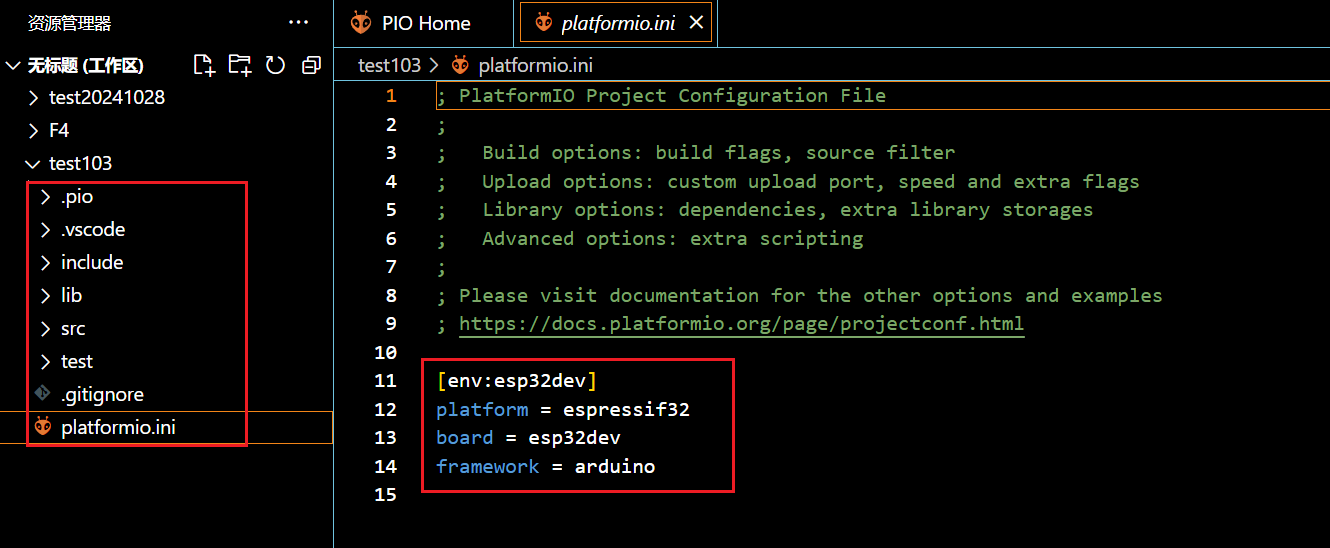Click the 'Advanced options: extra scripting' comment

[x=672, y=239]
